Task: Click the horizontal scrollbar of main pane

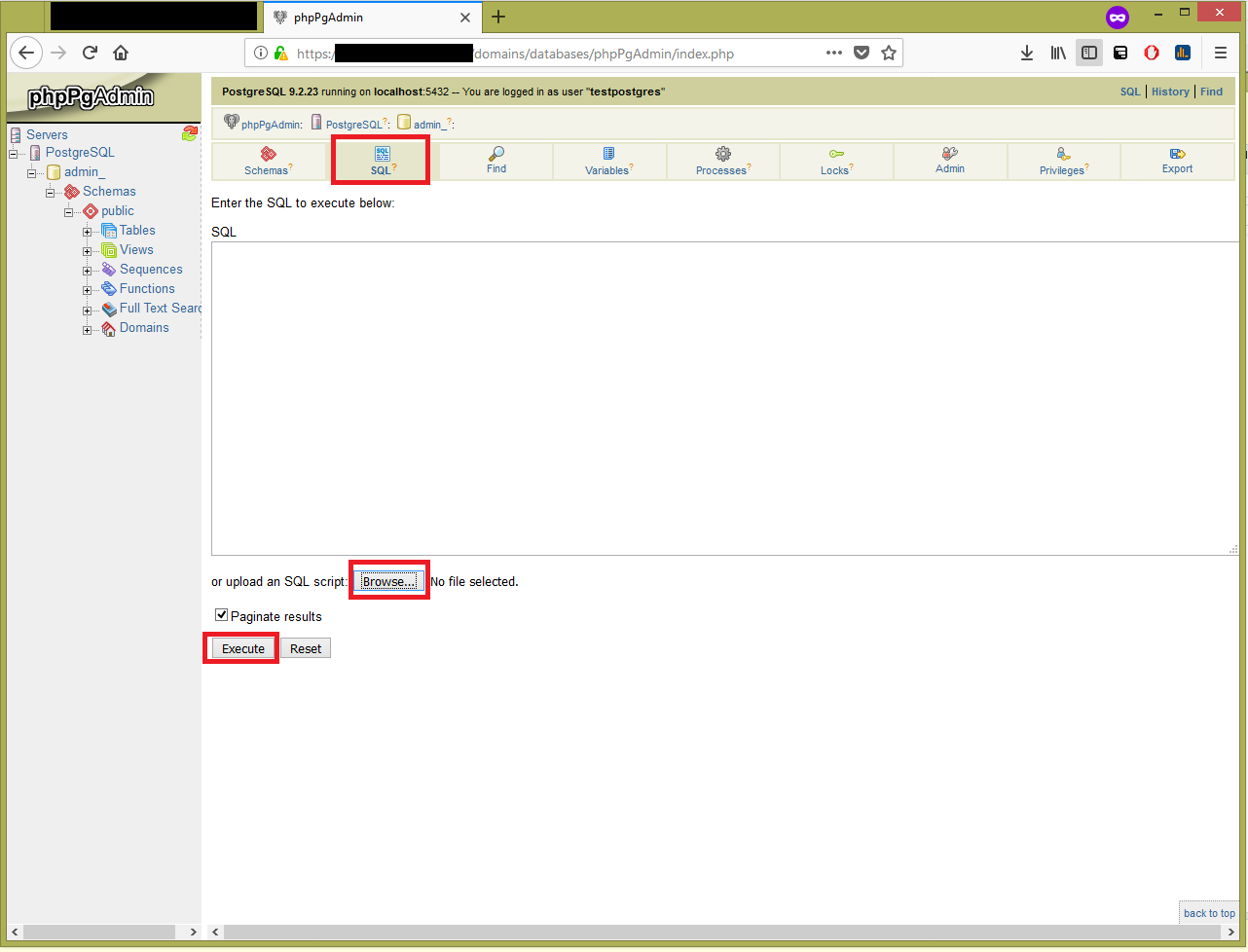Action: point(720,932)
